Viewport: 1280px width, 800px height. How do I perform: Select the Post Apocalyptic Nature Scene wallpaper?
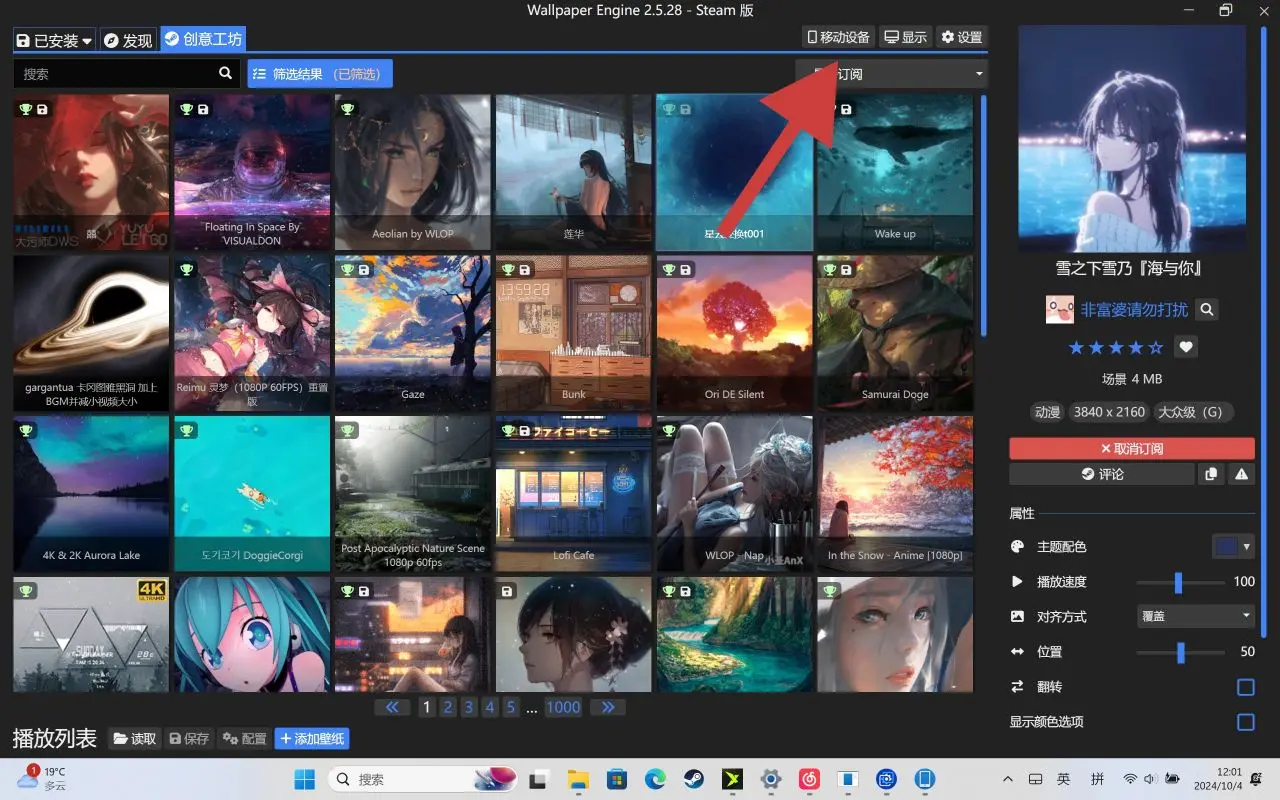click(x=413, y=494)
